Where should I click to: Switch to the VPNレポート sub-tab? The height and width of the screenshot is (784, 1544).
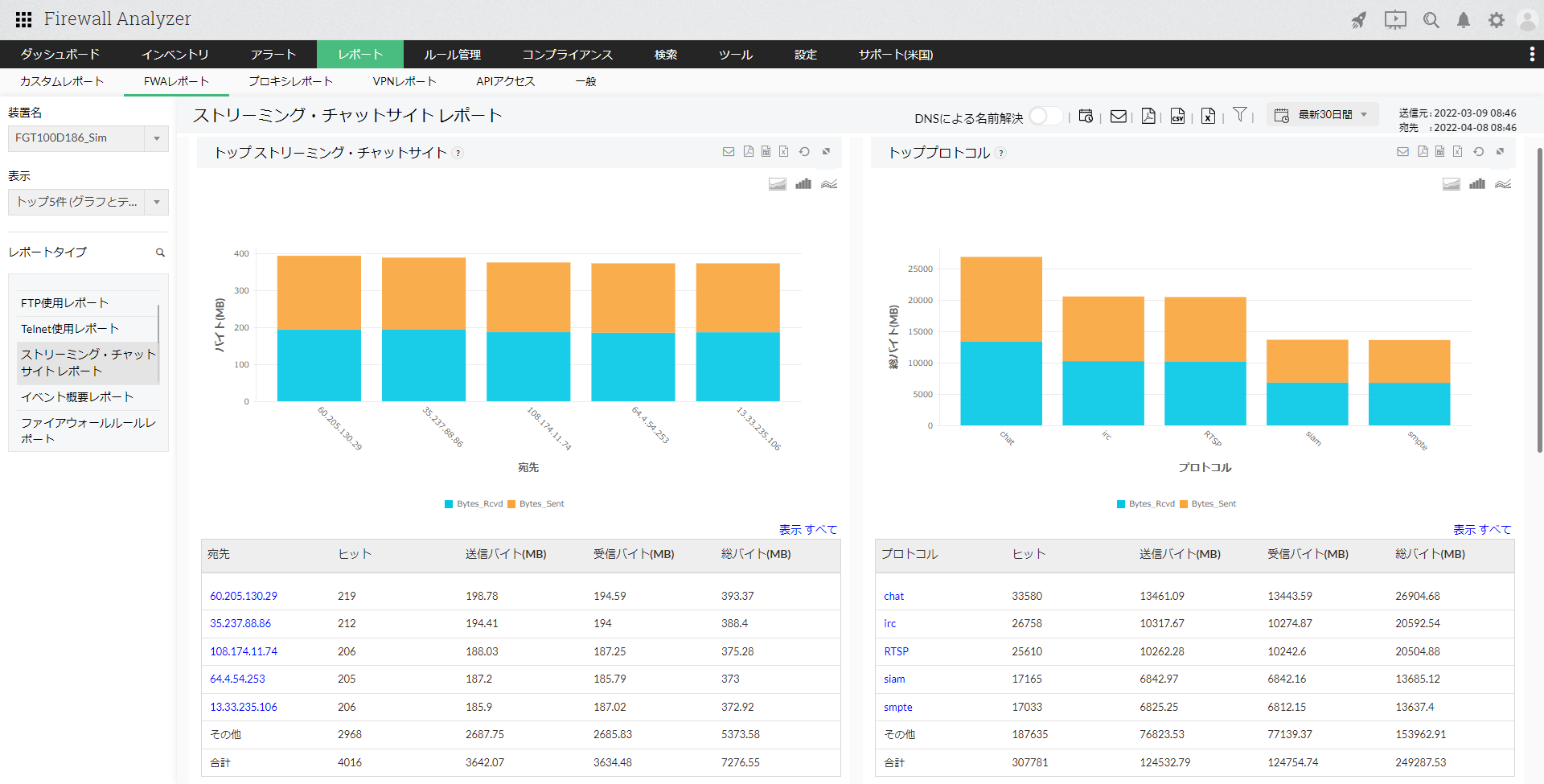(404, 81)
